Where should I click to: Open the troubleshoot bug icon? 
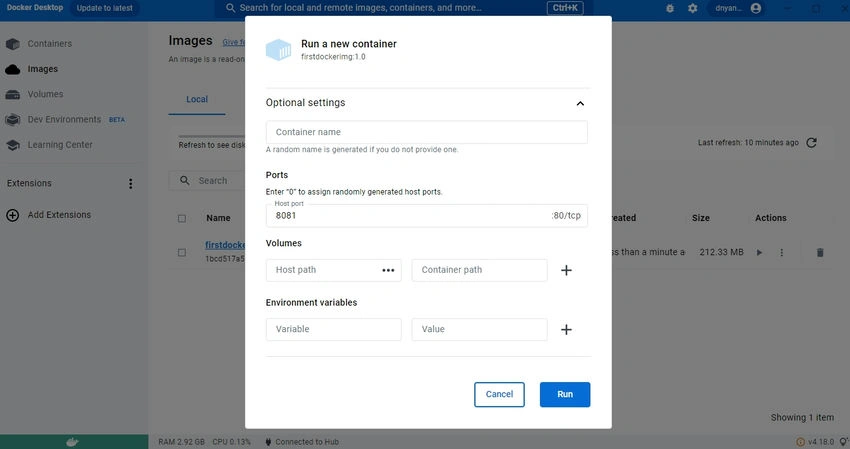670,8
